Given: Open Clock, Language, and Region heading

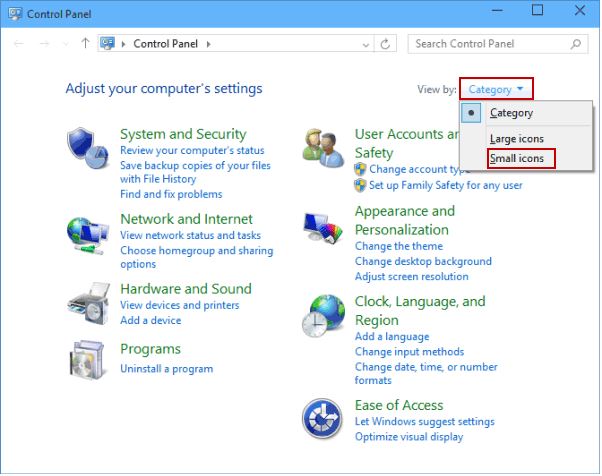Looking at the screenshot, I should (420, 311).
